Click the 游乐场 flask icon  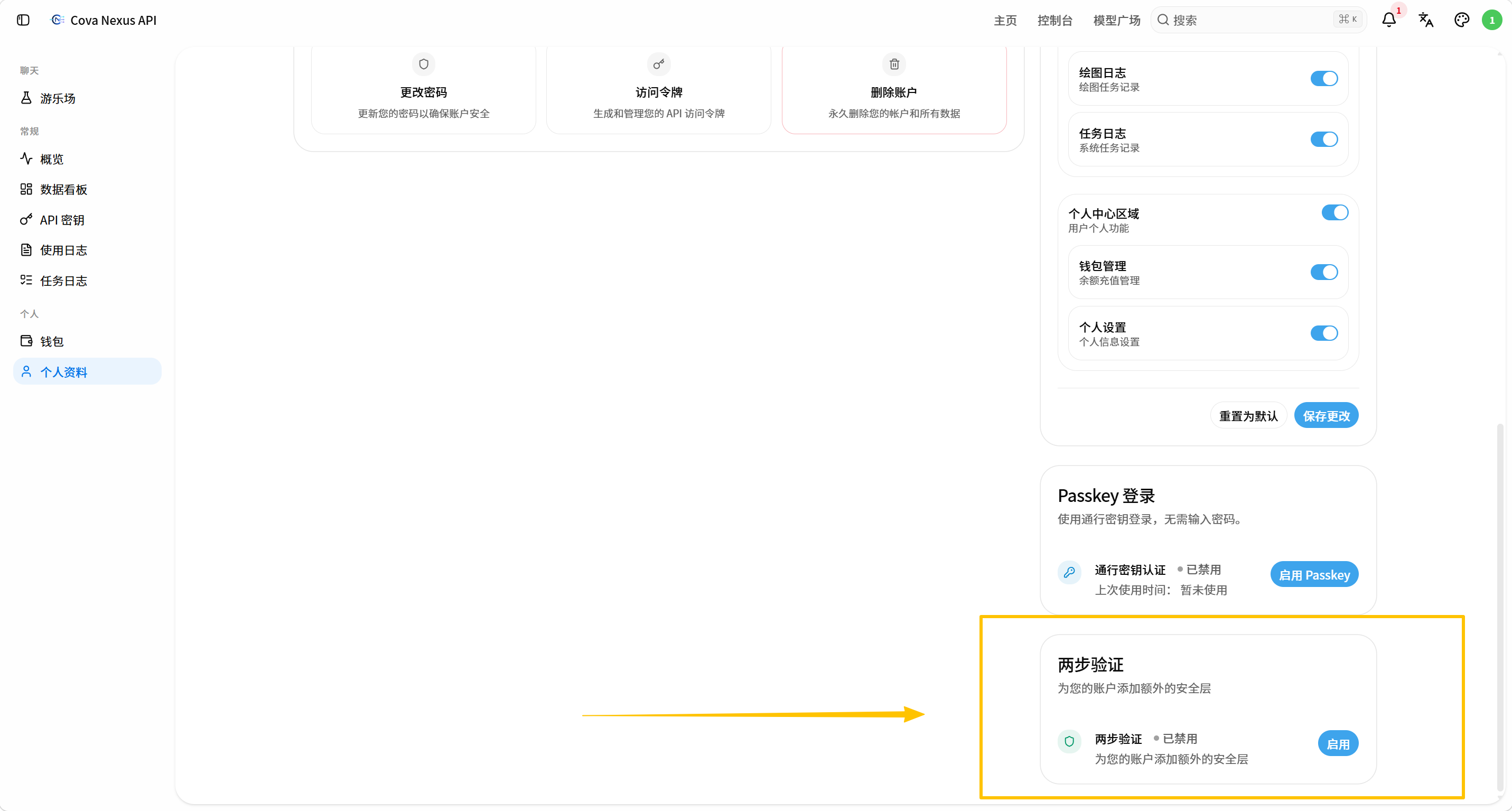[x=26, y=98]
